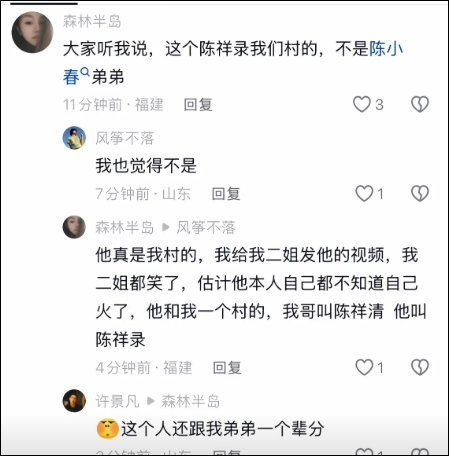449x456 pixels.
Task: Open top commenter name 森林半岛
Action: pyautogui.click(x=92, y=21)
